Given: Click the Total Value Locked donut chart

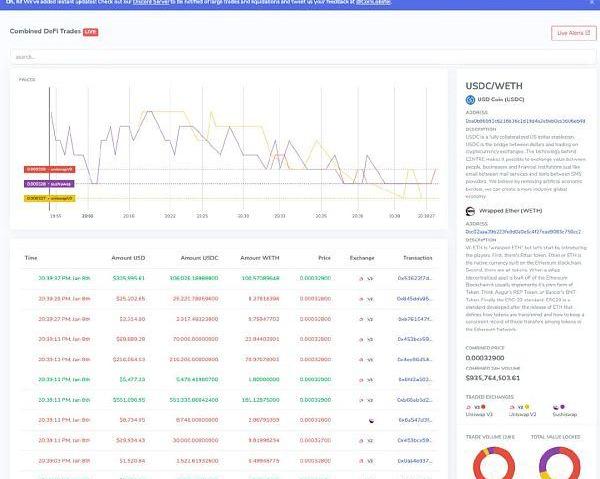Looking at the screenshot, I should 559,464.
